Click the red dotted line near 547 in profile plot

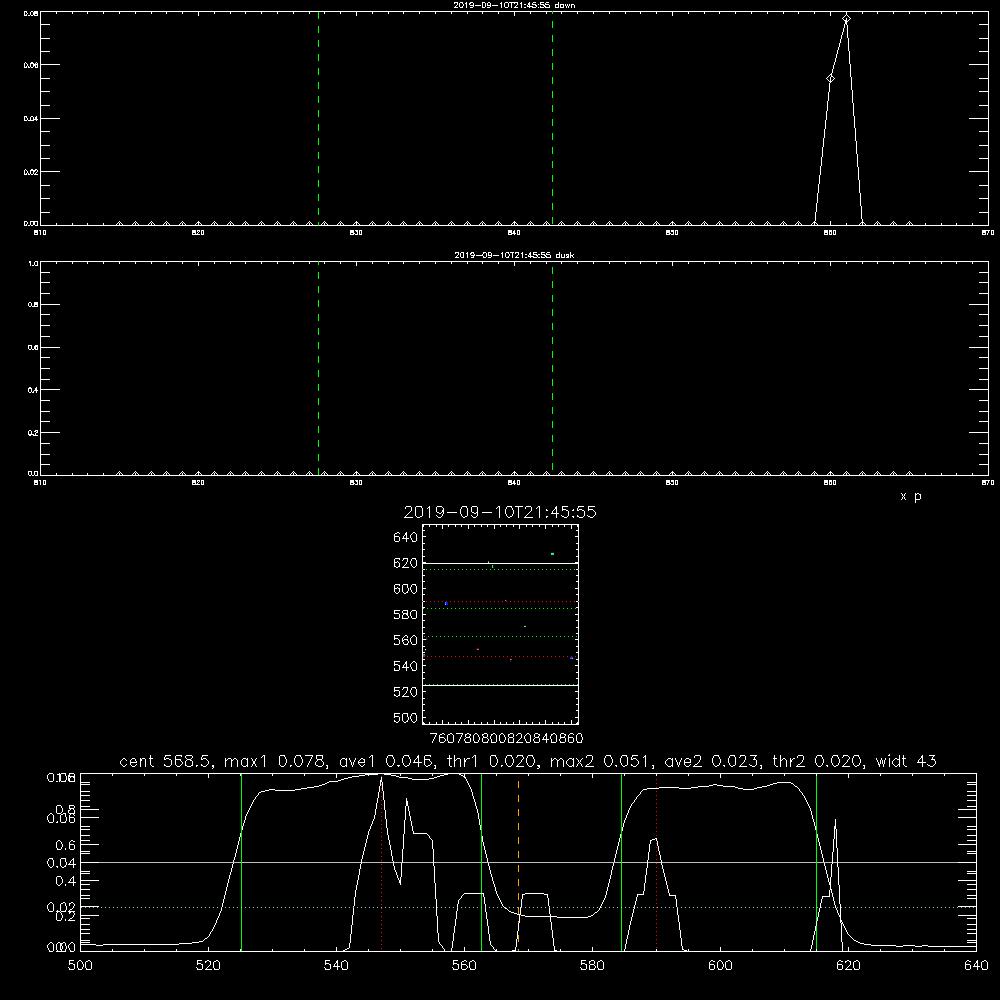(x=381, y=862)
